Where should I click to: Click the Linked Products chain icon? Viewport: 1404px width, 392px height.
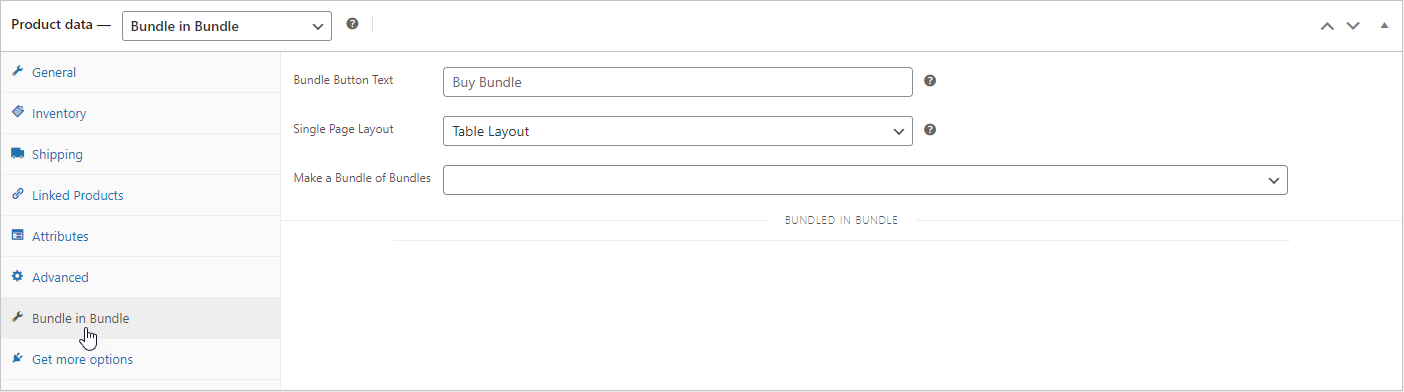[x=17, y=195]
